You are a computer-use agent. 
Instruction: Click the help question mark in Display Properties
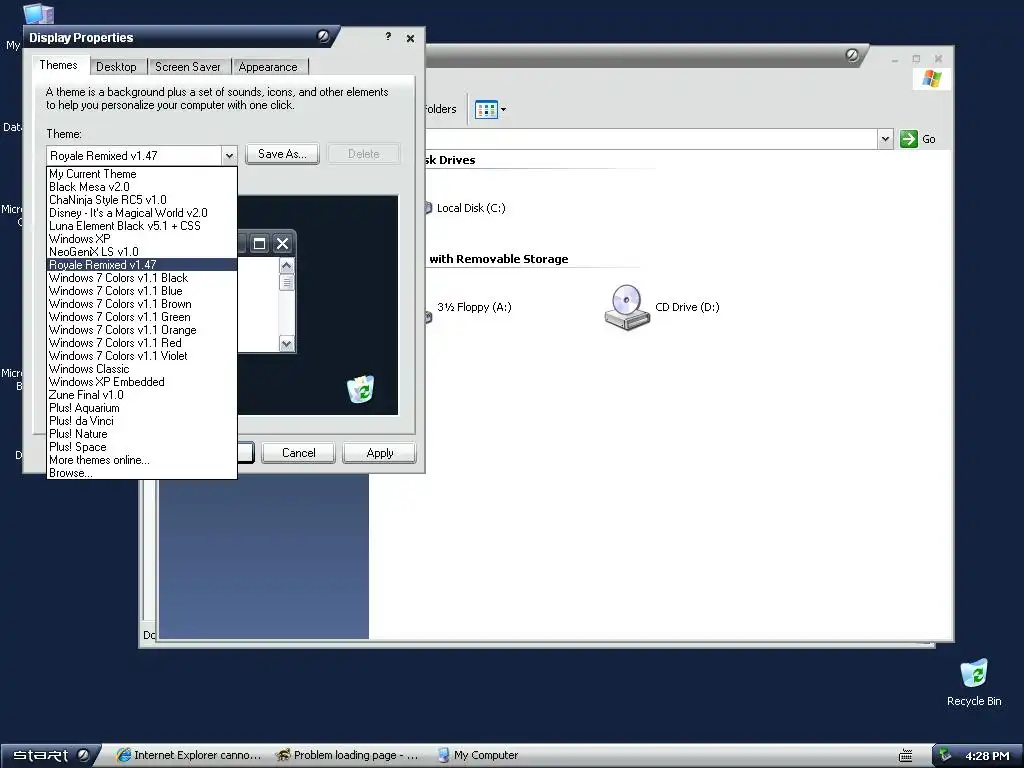click(388, 37)
